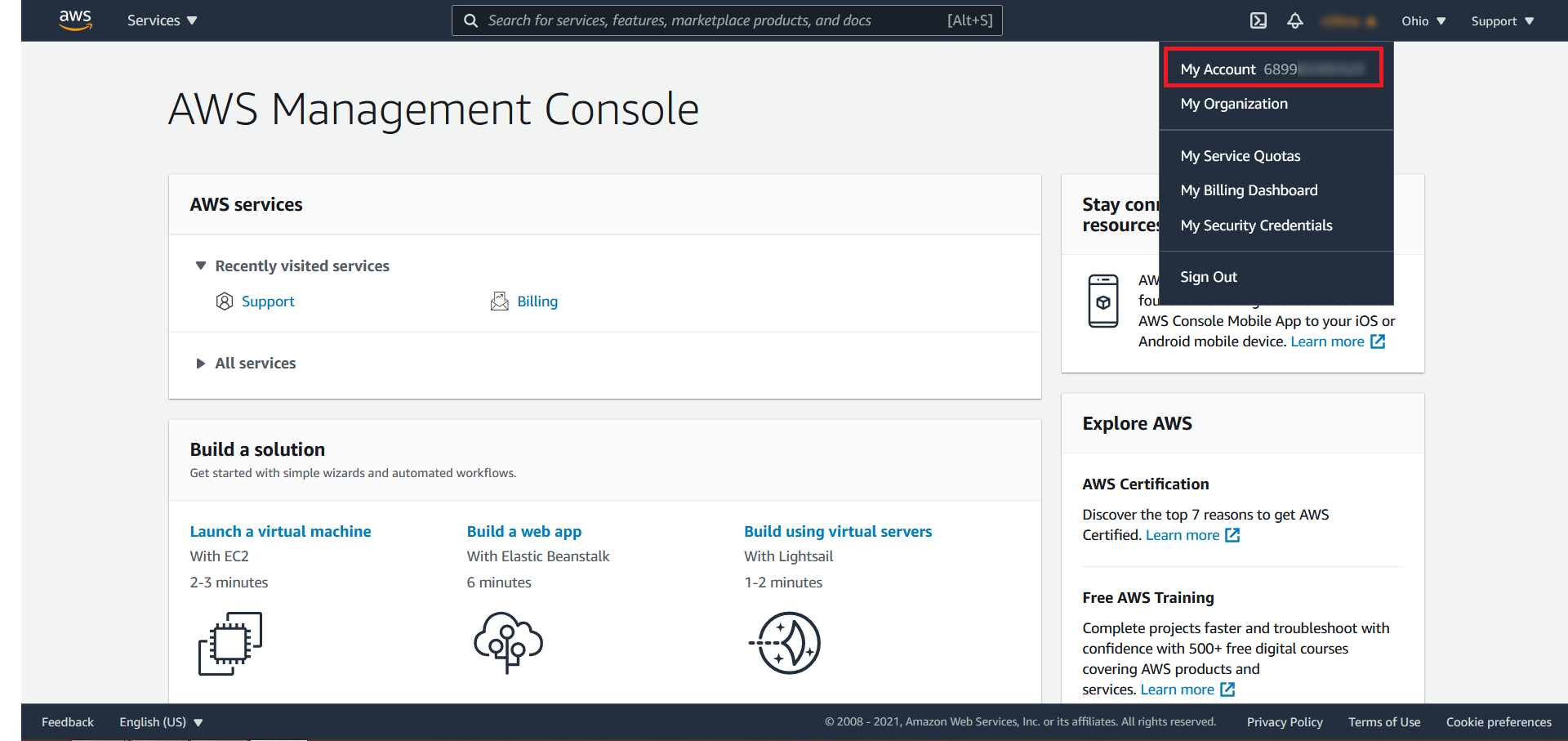Click the '2-3 minutes' text
Viewport: 1568px width, 741px height.
pyautogui.click(x=229, y=583)
